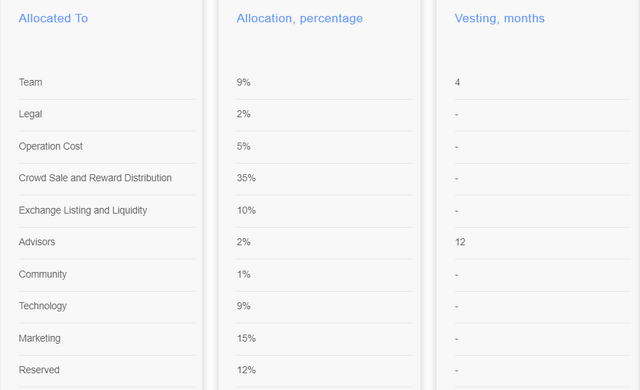Click the 12 months Advisors vesting value
Viewport: 640px width, 390px height.
(460, 242)
